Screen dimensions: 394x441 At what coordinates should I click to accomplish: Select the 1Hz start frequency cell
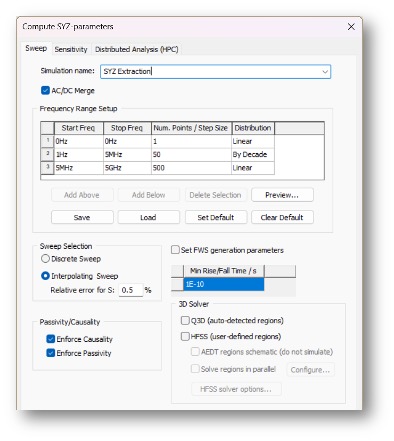coord(79,154)
